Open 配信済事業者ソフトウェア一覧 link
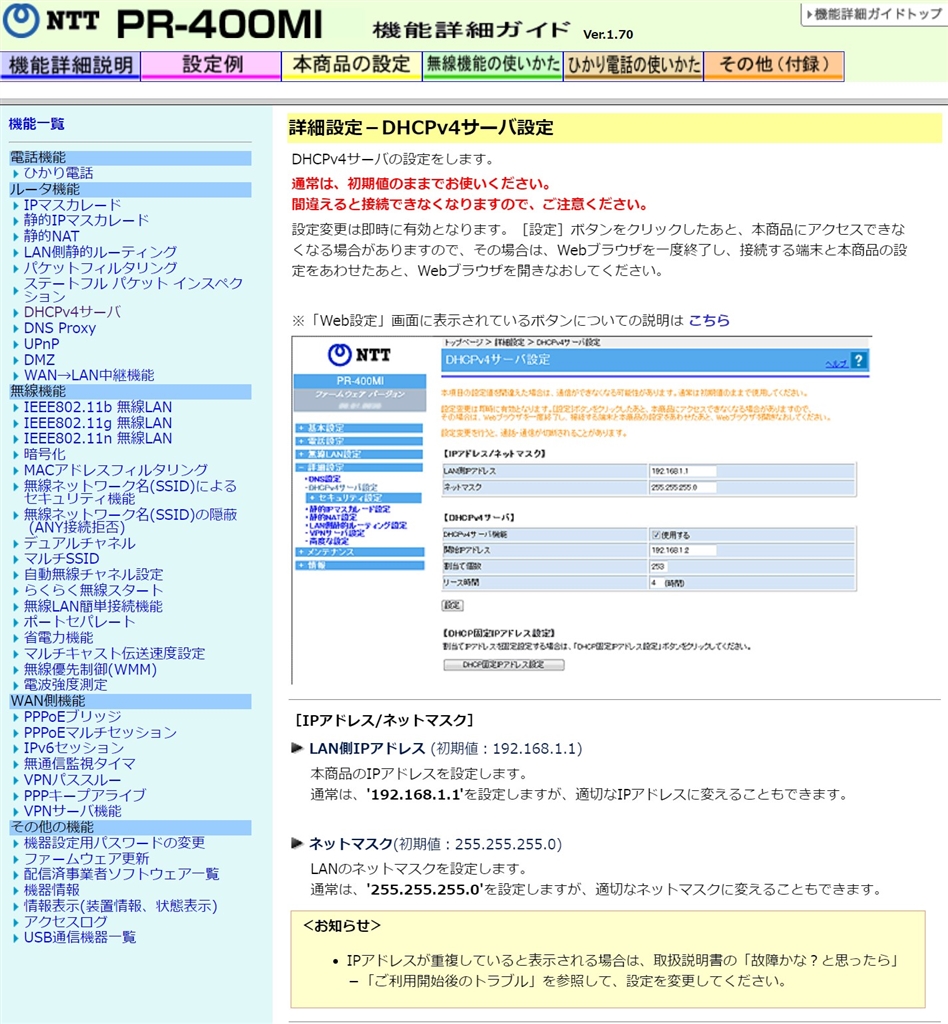 pos(121,874)
